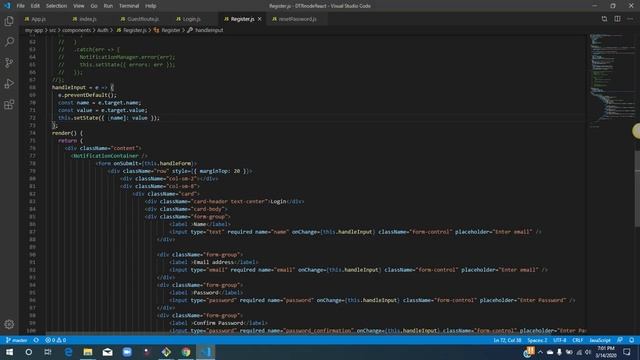This screenshot has width=640, height=360.
Task: Open the editor More Actions menu
Action: [x=630, y=19]
